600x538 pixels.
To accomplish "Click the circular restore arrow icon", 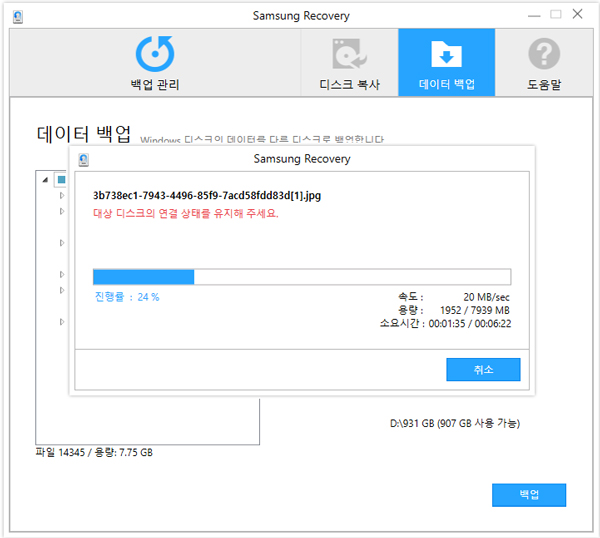I will coord(155,54).
